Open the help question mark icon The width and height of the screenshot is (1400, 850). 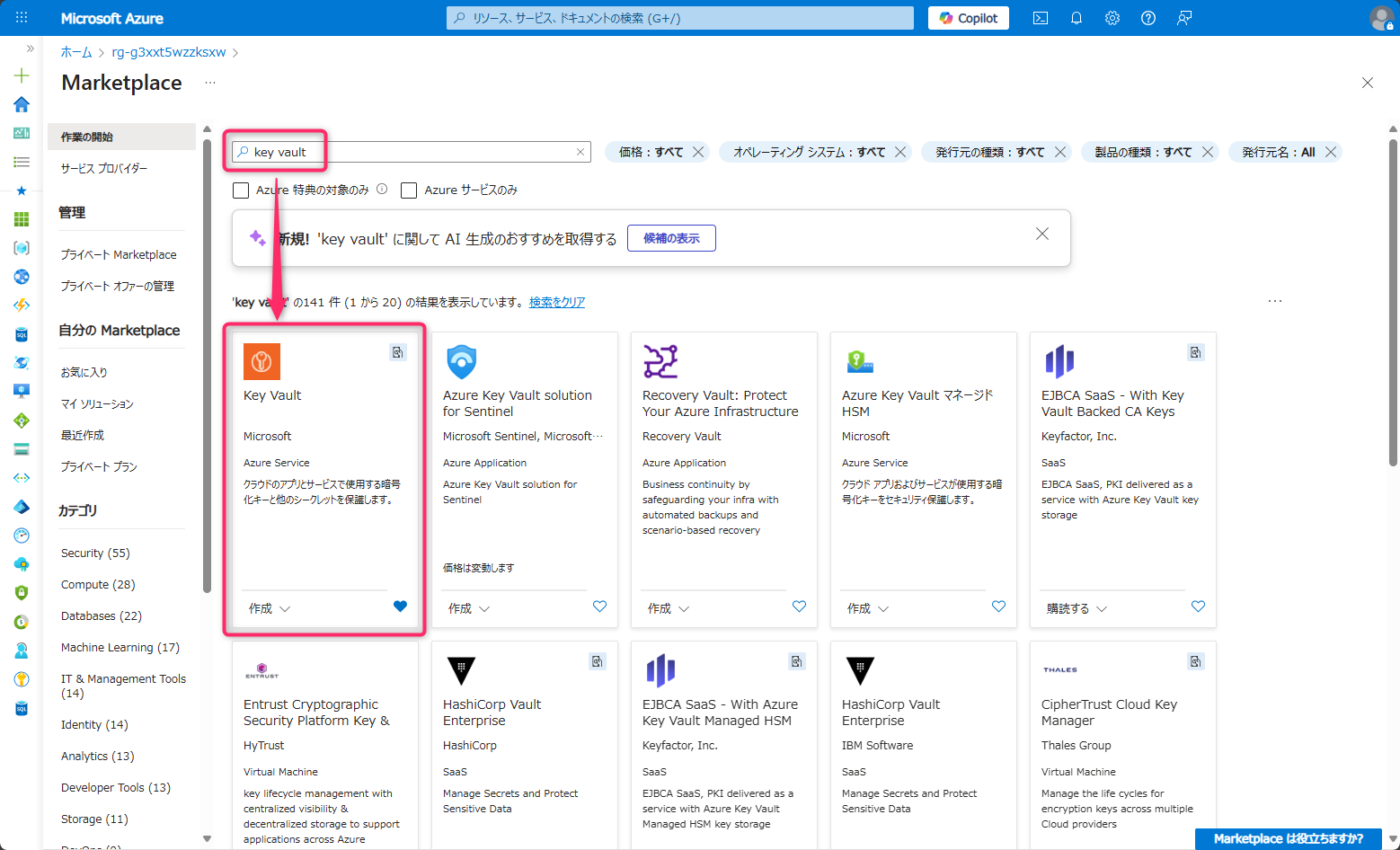tap(1147, 18)
